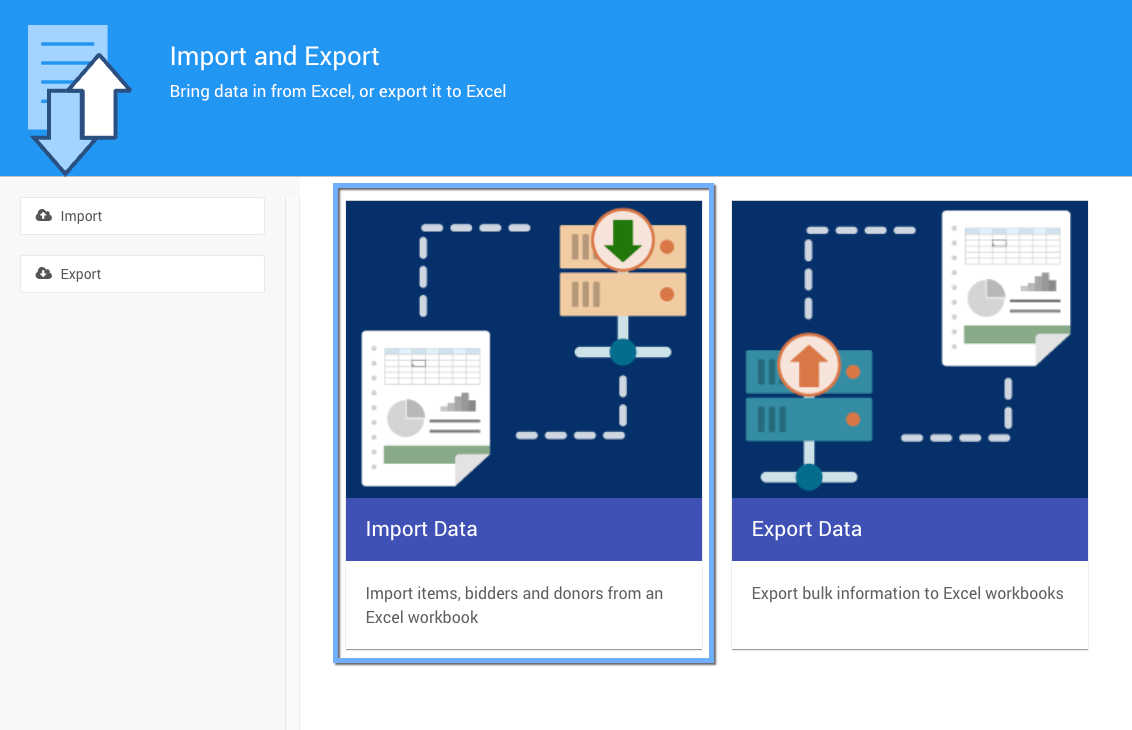
Task: Select the "Import Data" card title
Action: click(x=421, y=529)
